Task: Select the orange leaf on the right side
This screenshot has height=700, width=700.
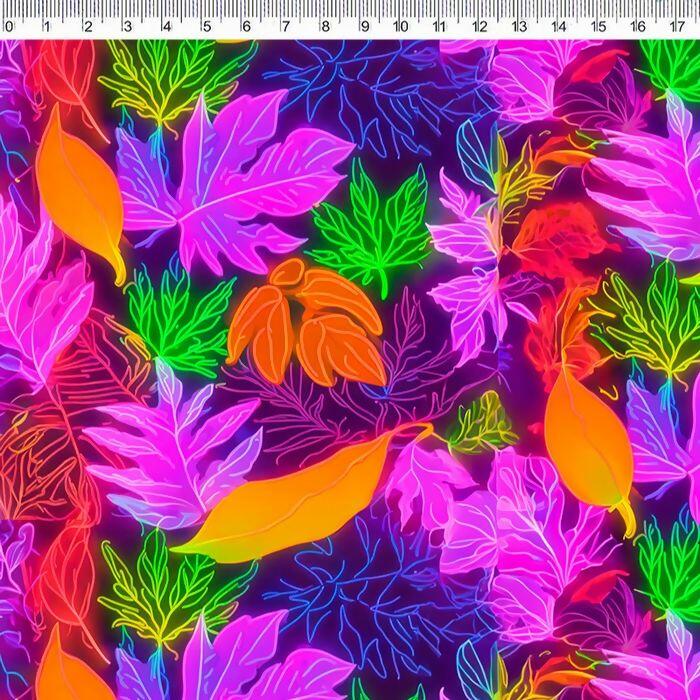Action: coord(588,440)
